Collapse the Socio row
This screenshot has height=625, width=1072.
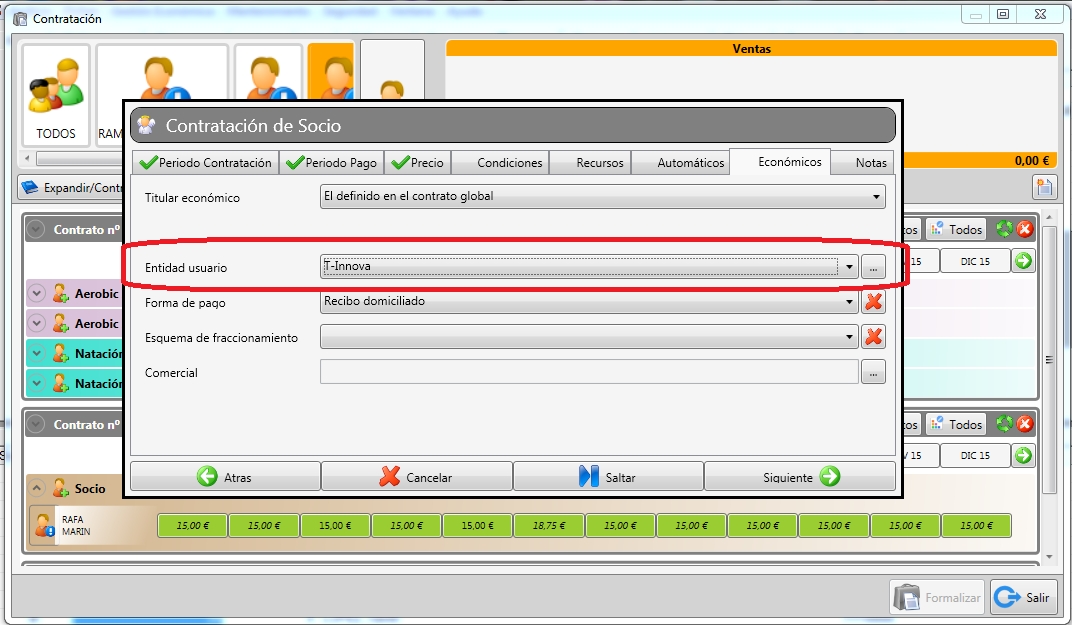click(36, 488)
